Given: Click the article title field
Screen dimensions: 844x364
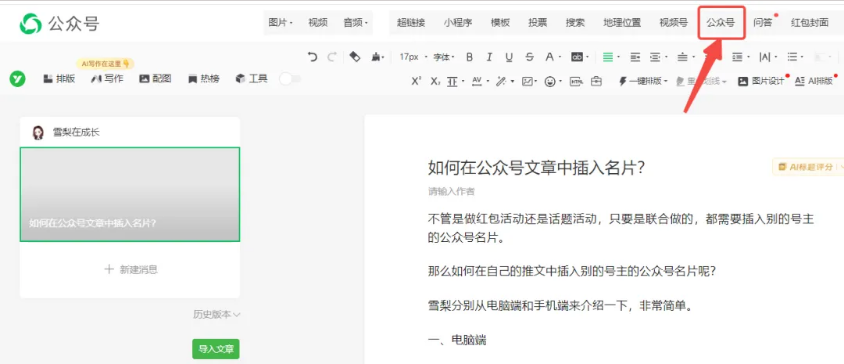Looking at the screenshot, I should pos(536,168).
